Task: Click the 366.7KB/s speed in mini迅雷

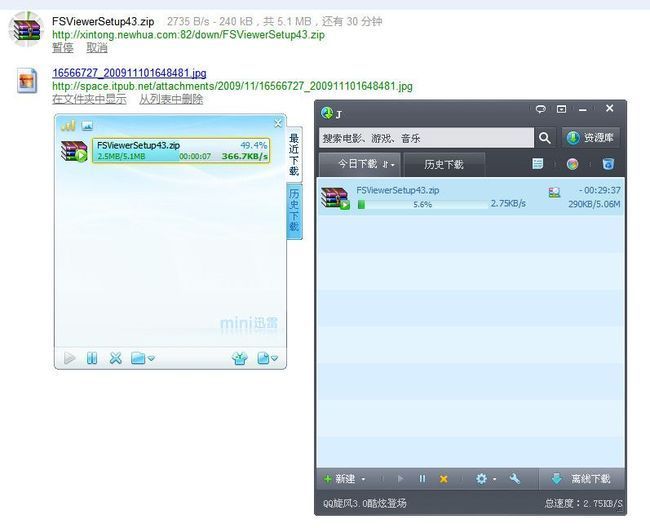Action: [x=245, y=156]
